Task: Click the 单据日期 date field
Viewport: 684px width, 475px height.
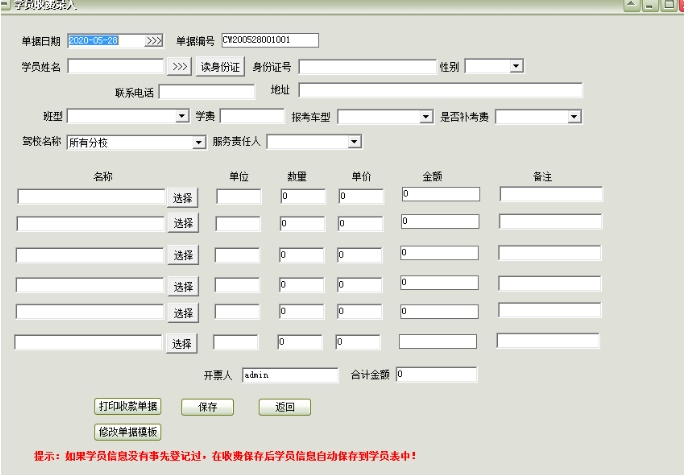Action: pyautogui.click(x=106, y=41)
